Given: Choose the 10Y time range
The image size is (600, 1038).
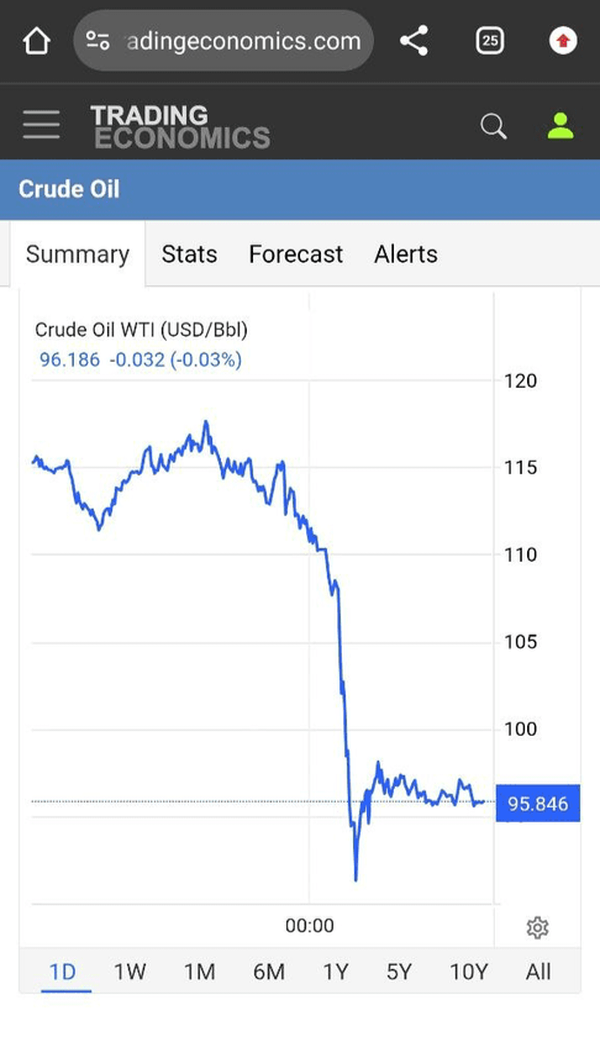Looking at the screenshot, I should pos(468,971).
